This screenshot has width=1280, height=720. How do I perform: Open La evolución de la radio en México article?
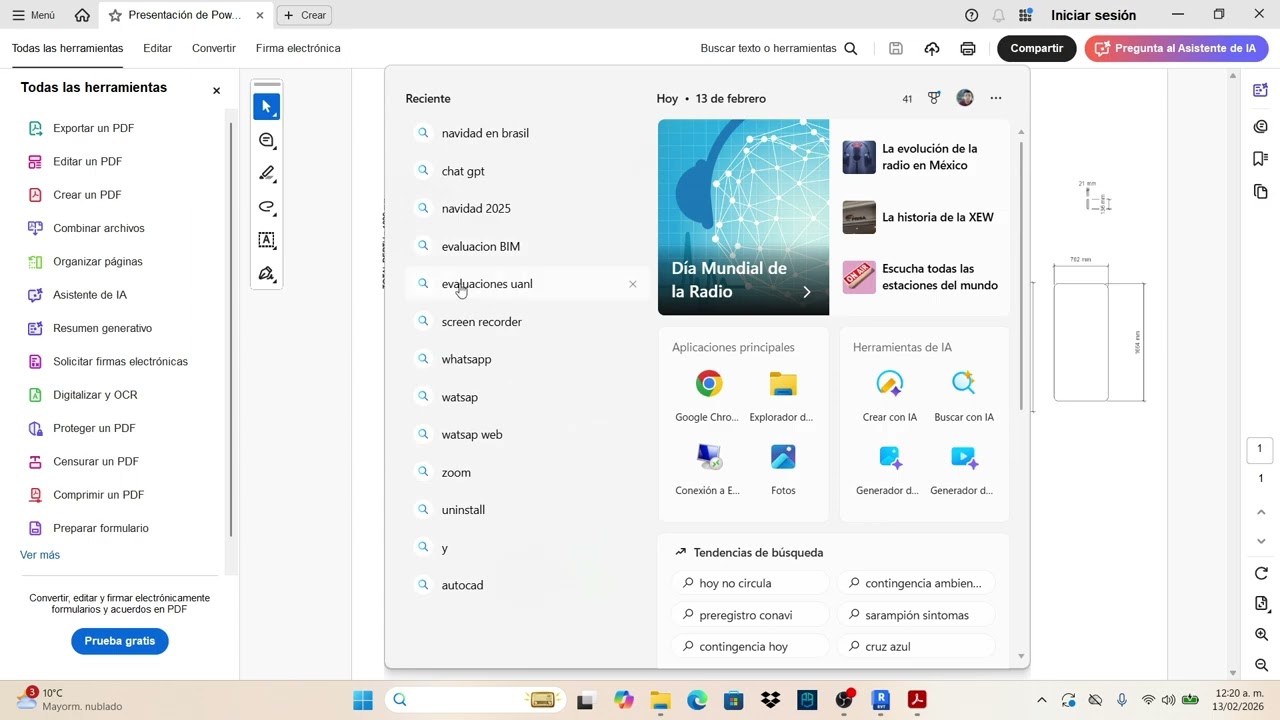(x=920, y=157)
